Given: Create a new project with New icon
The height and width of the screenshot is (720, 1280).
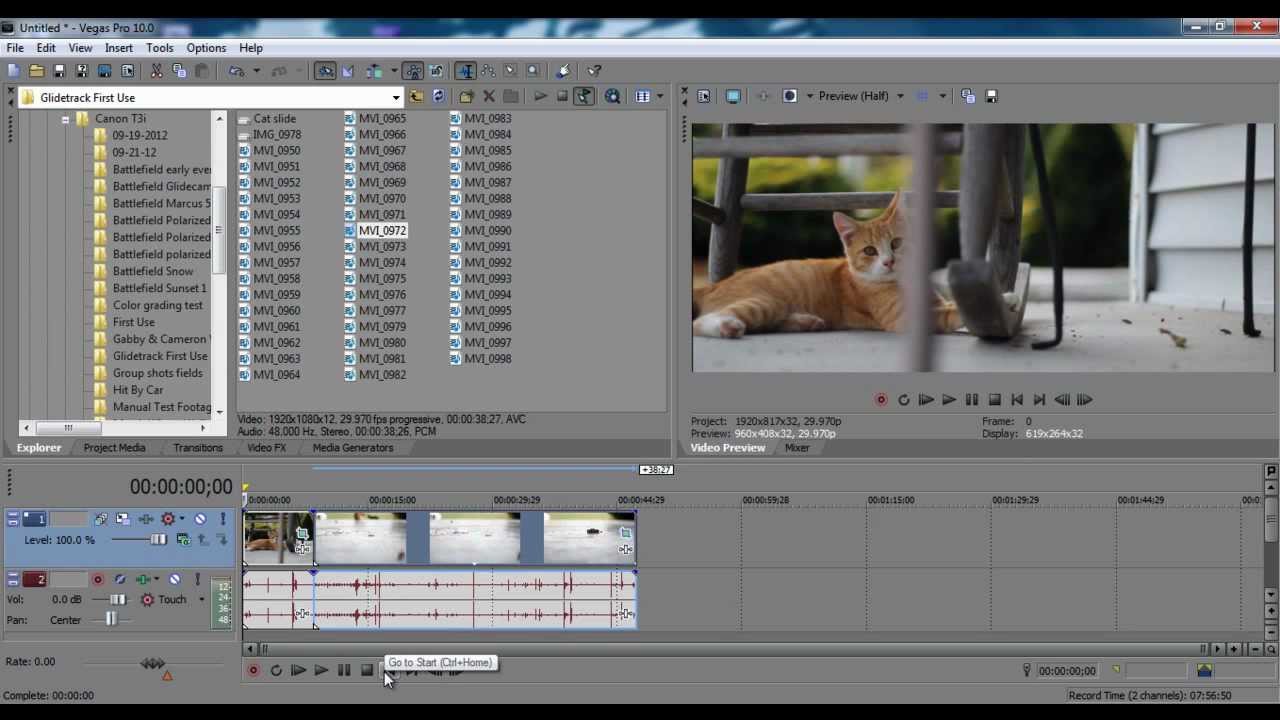Looking at the screenshot, I should [x=13, y=71].
